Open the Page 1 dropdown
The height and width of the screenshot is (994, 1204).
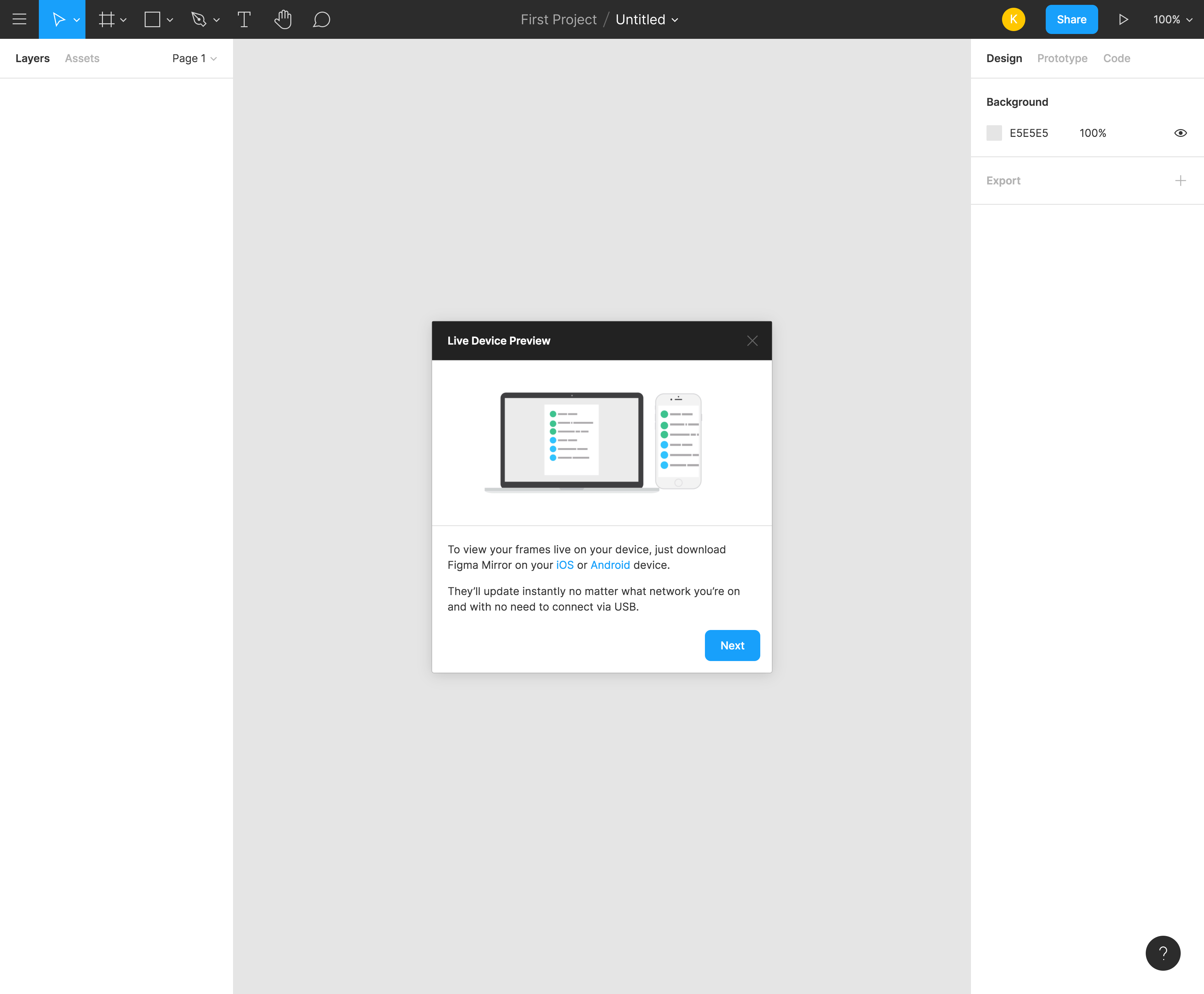(x=194, y=58)
